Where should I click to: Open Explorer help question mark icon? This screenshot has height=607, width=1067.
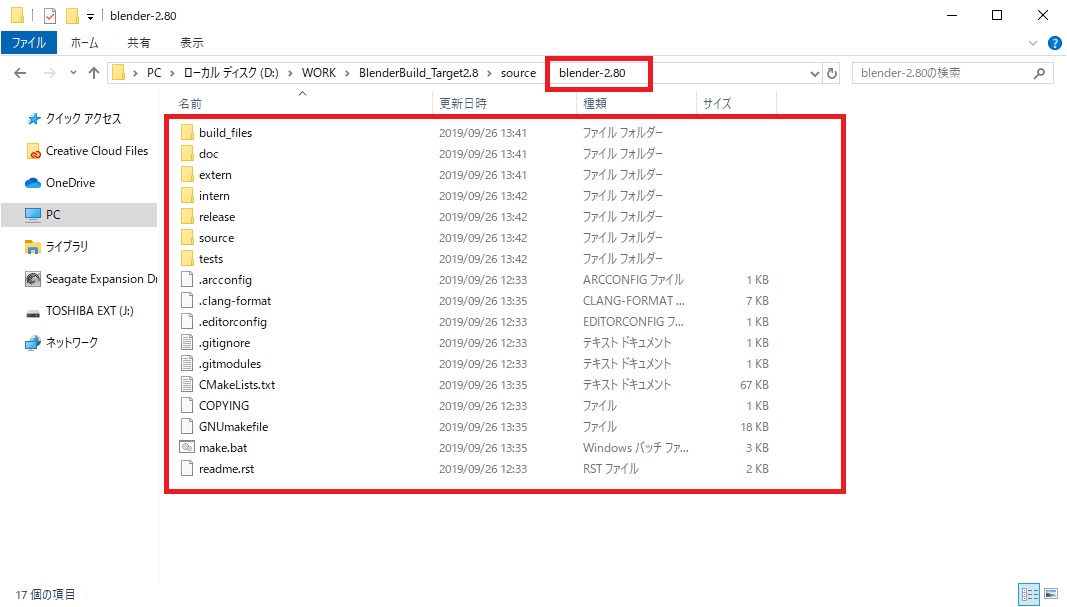pos(1055,43)
